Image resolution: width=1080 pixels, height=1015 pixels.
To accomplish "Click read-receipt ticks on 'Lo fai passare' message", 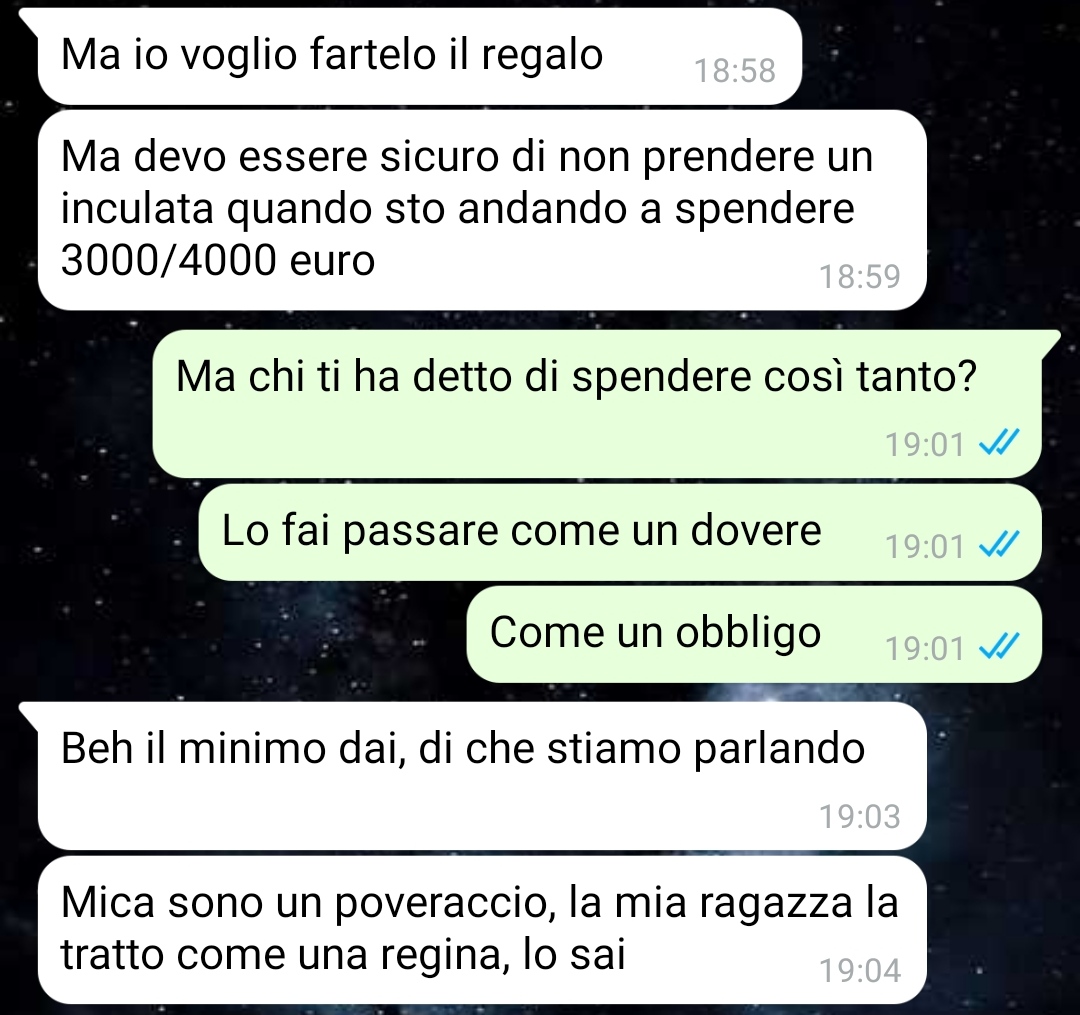I will 999,545.
